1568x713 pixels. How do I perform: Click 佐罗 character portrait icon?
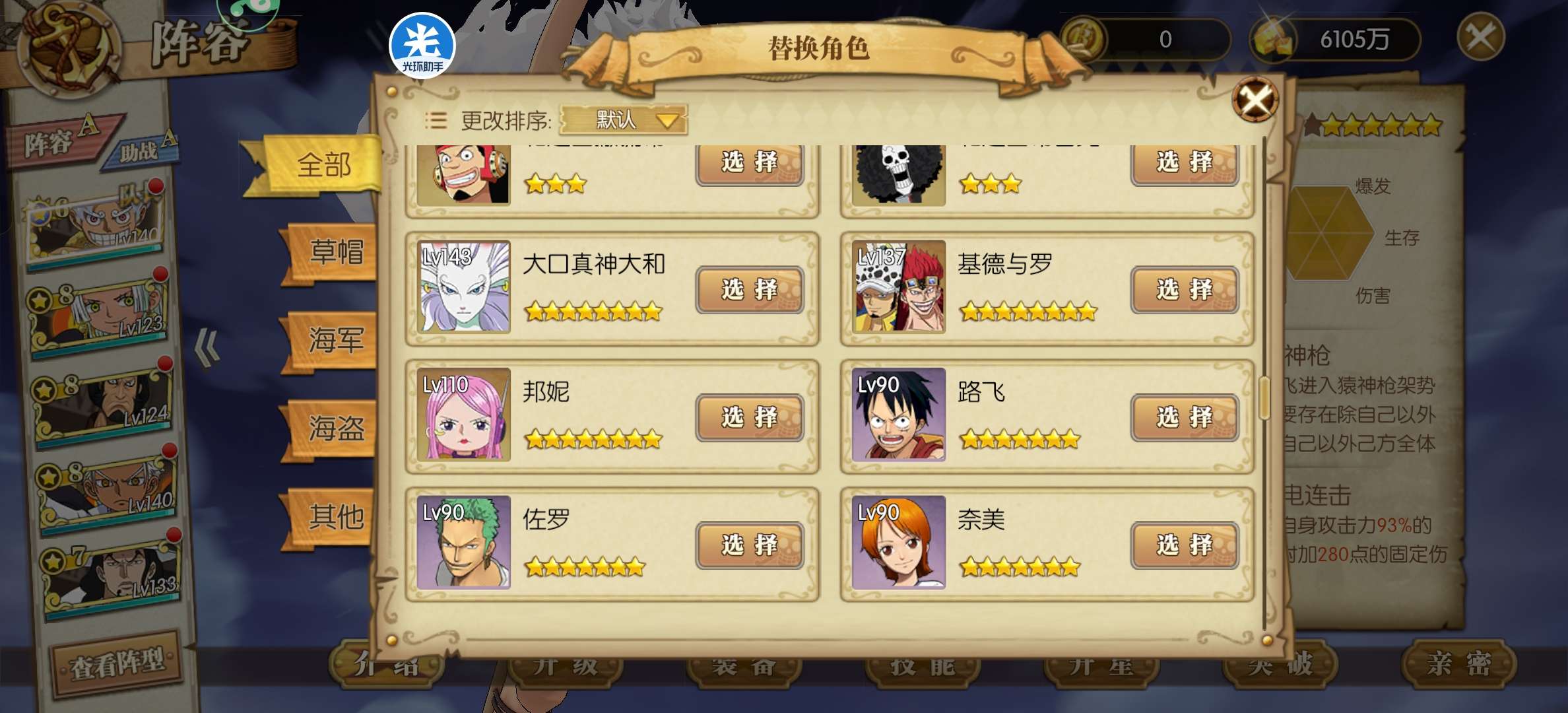click(464, 542)
